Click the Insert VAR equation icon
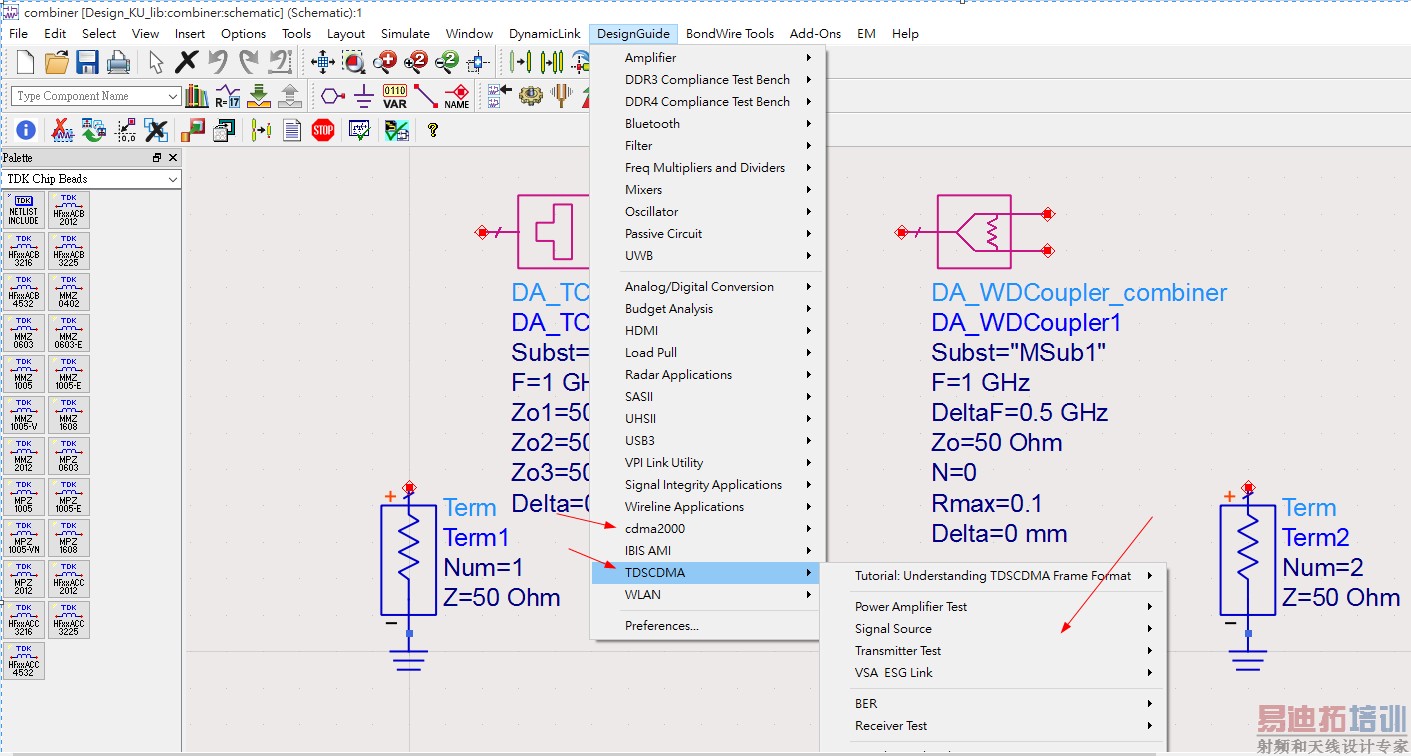Screen dimensions: 1411x756 click(395, 96)
